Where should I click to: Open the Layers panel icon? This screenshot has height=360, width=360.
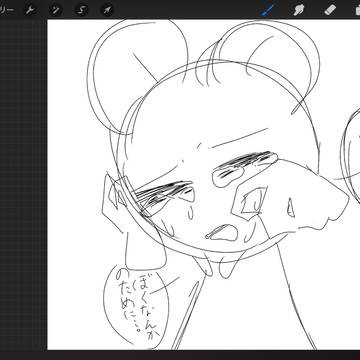[x=357, y=10]
